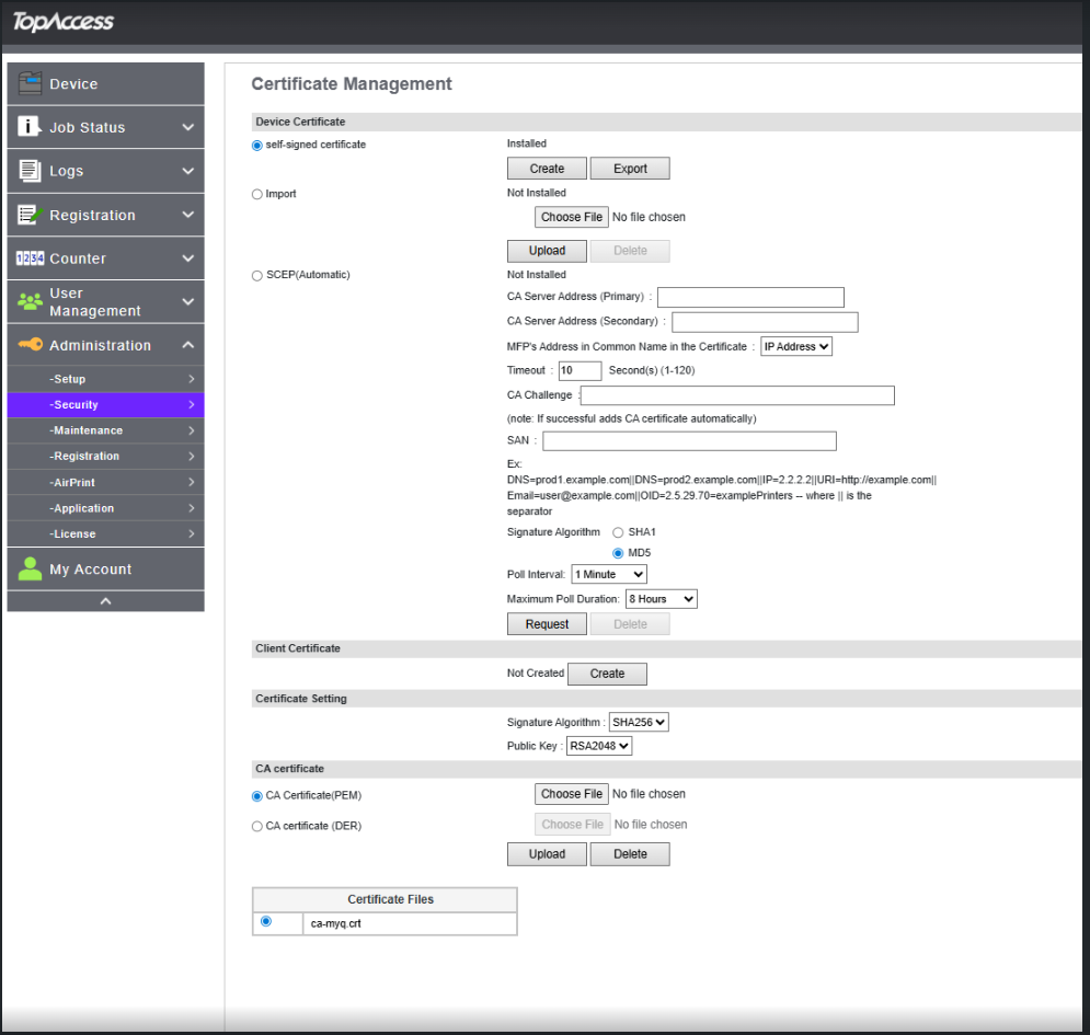The image size is (1090, 1035).
Task: Open the Maintenance submenu item
Action: tap(106, 430)
